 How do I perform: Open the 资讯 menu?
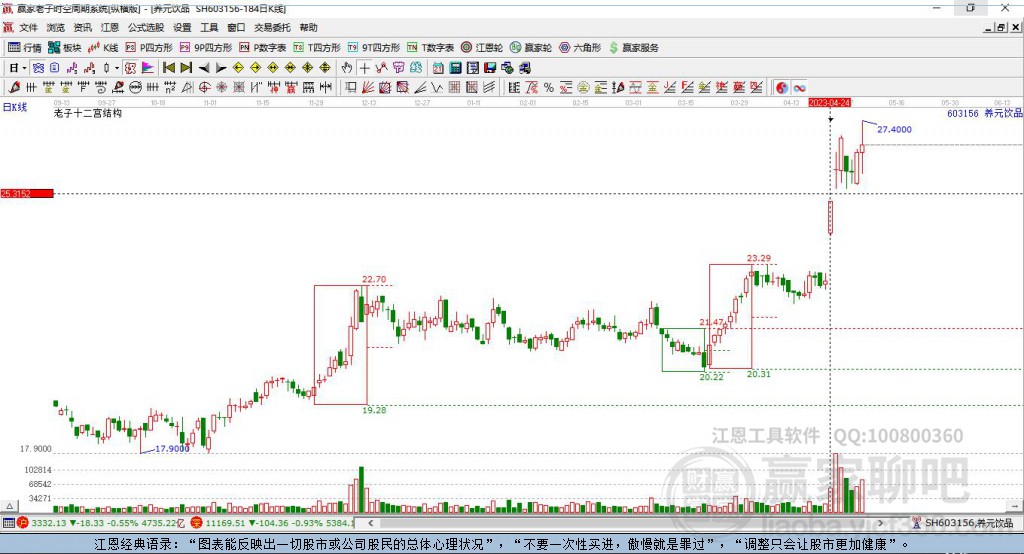(x=82, y=27)
